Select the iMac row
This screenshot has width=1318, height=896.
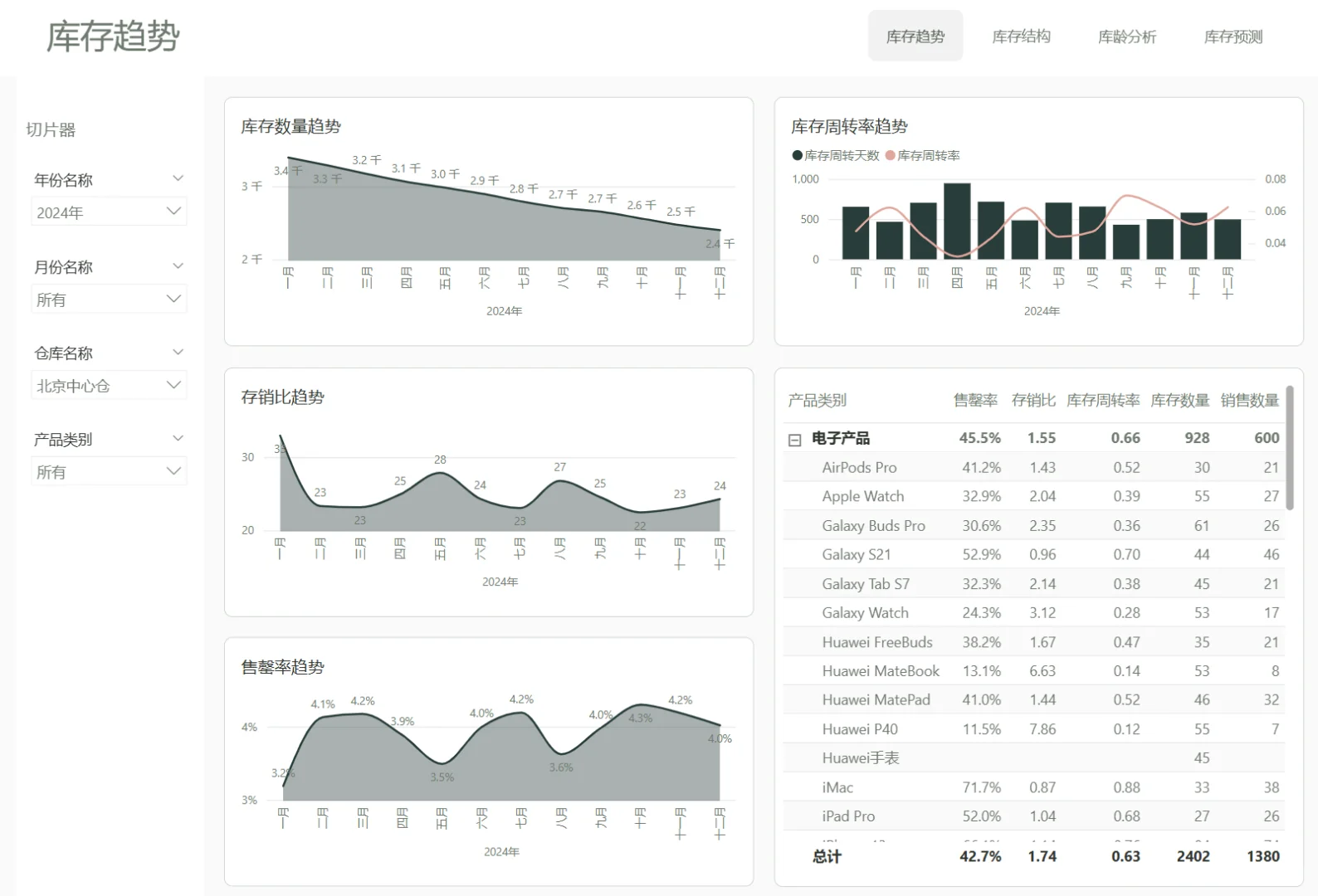(x=1034, y=787)
